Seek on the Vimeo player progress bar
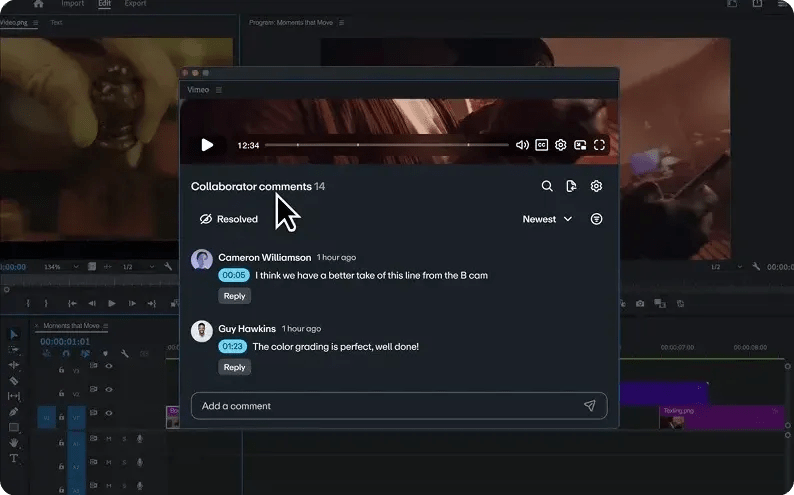794x495 pixels. 387,145
